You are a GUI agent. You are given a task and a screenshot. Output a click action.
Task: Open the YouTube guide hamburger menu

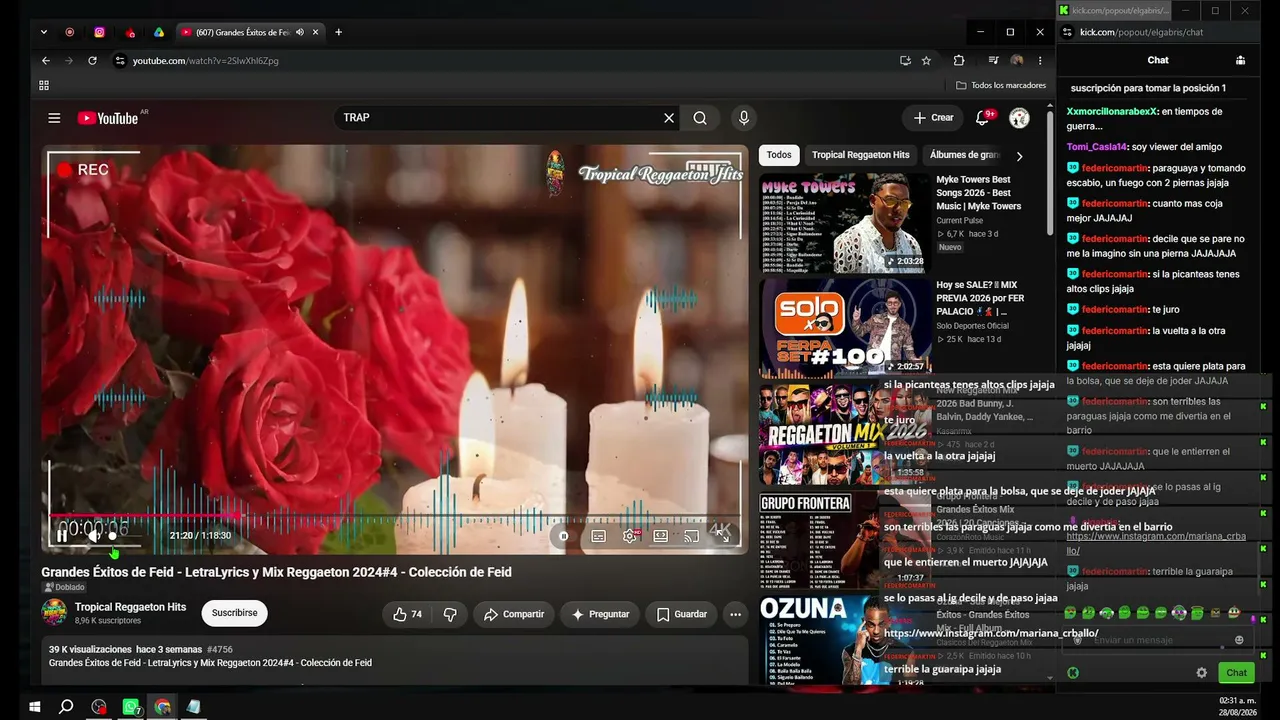click(x=54, y=118)
